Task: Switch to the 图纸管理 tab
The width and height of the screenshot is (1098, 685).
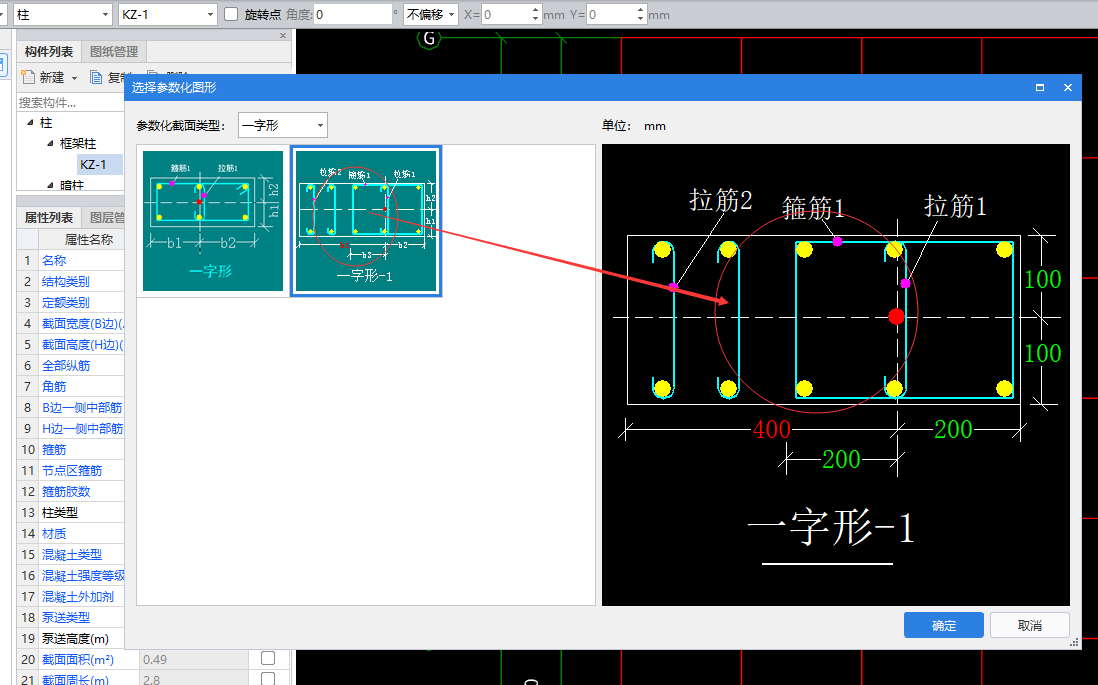Action: (x=114, y=52)
